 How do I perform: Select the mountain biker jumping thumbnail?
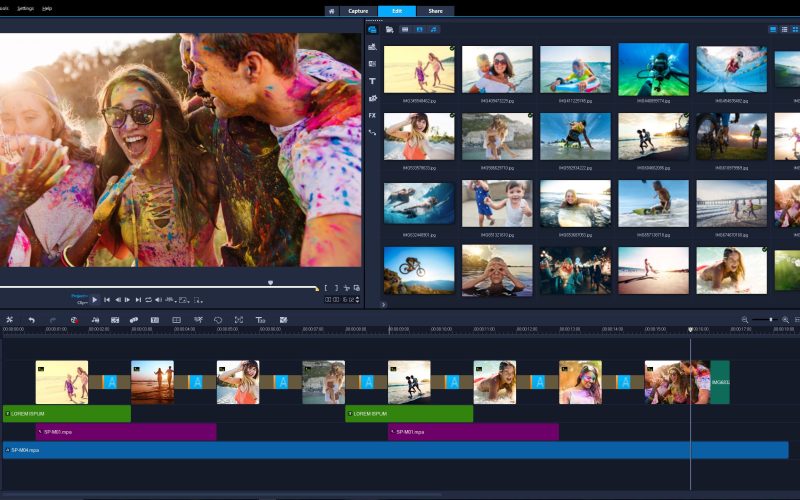pos(419,270)
